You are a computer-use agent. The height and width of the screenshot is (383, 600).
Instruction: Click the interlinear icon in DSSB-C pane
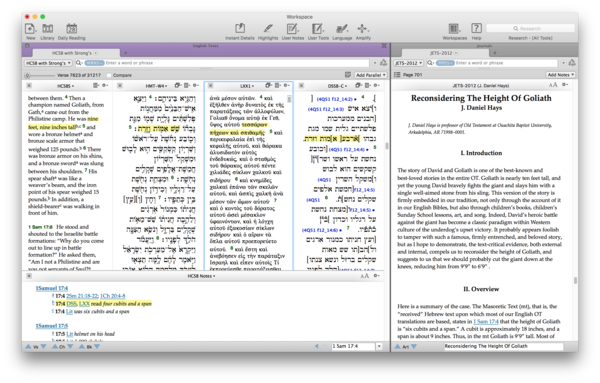click(x=359, y=85)
